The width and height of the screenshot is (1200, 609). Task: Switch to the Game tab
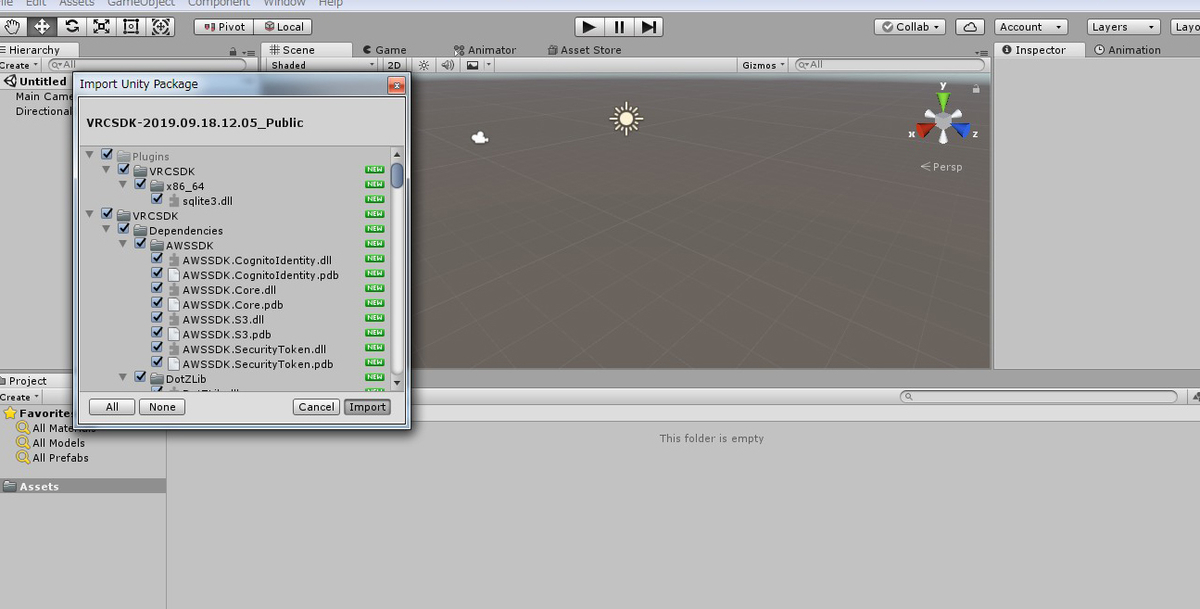385,50
